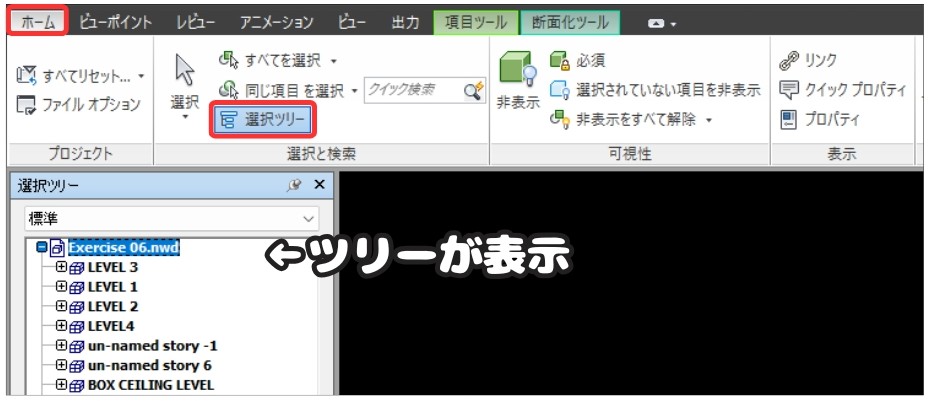This screenshot has height=401, width=931.
Task: Click the 同じ項目を選択 icon
Action: 229,90
